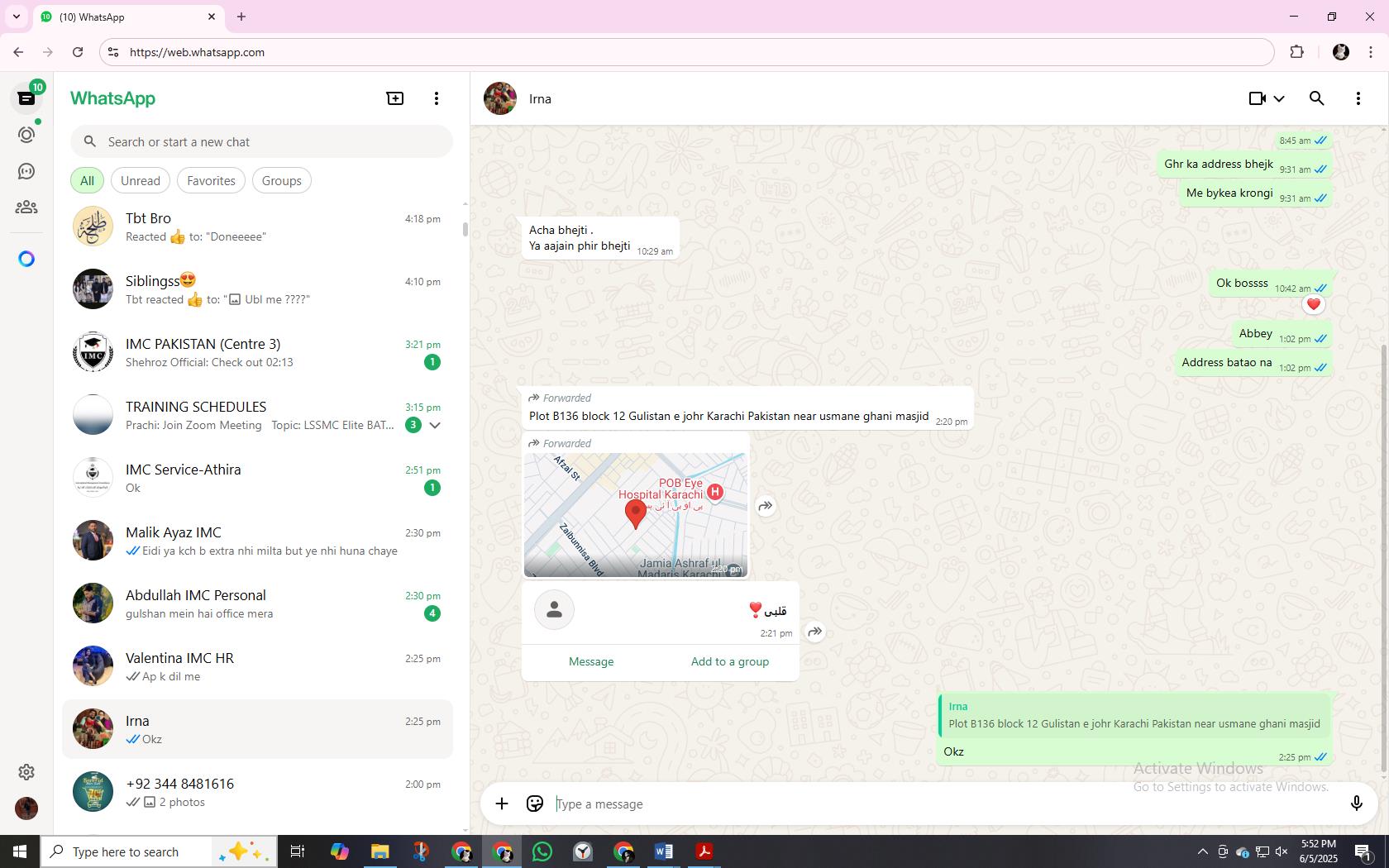This screenshot has height=868, width=1389.
Task: Forward the location map message
Action: click(766, 506)
